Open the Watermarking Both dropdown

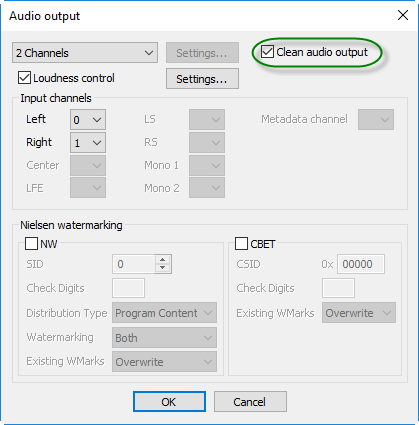(x=165, y=338)
